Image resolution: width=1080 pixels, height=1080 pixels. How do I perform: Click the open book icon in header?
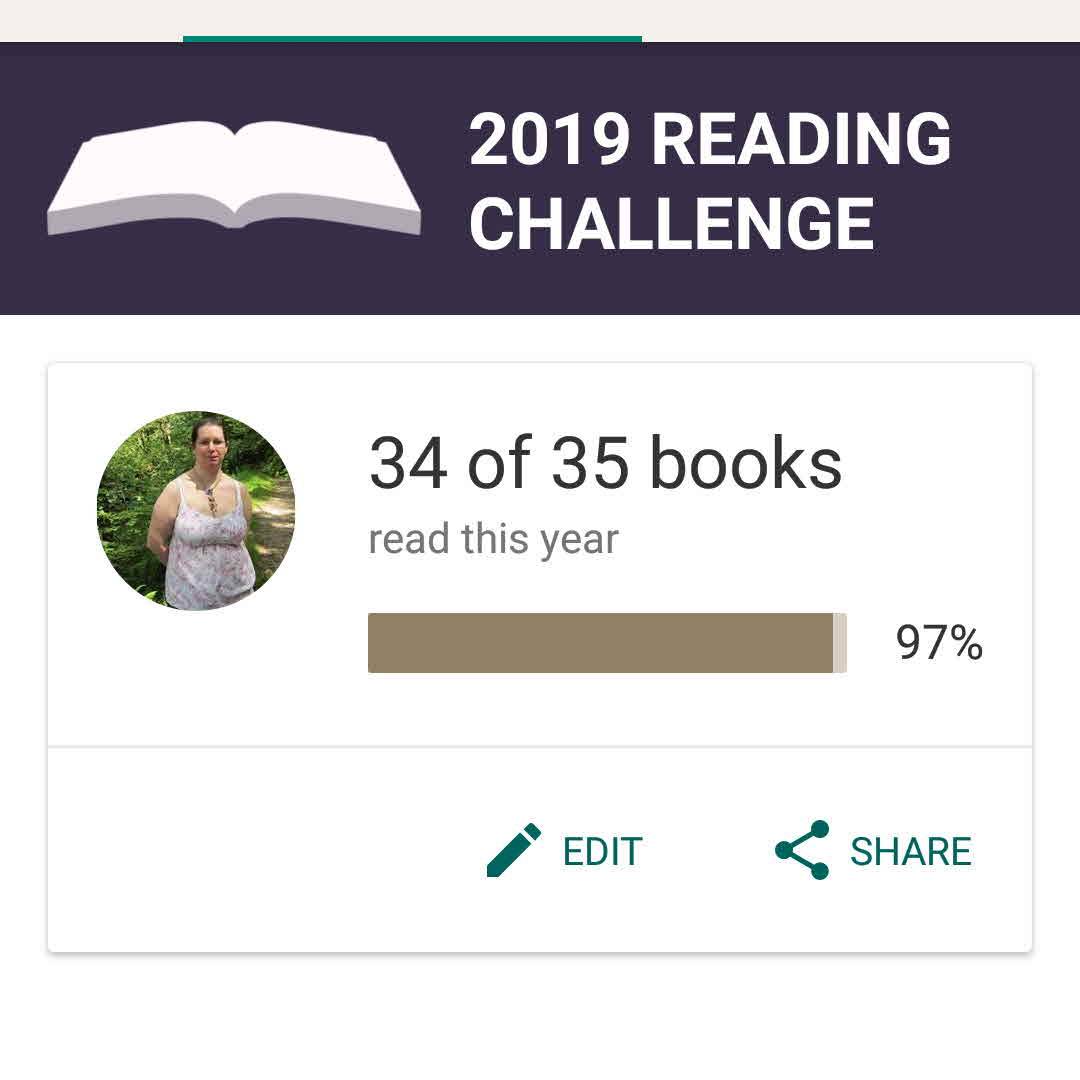(234, 178)
